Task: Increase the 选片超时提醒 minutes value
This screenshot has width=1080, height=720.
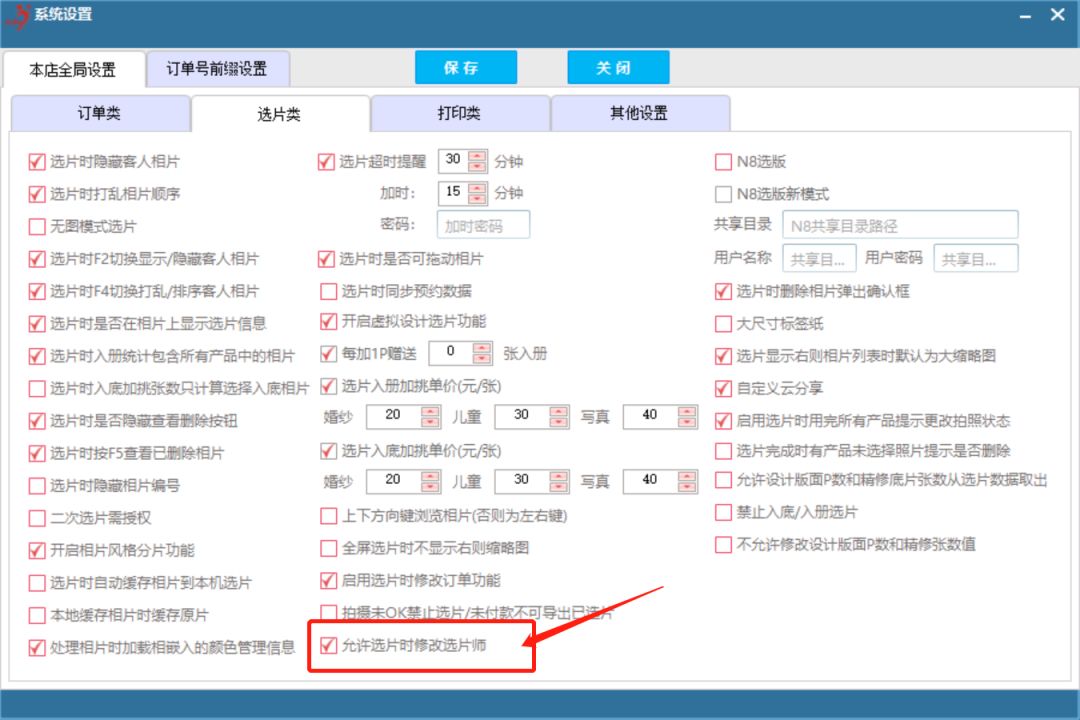Action: pyautogui.click(x=477, y=156)
